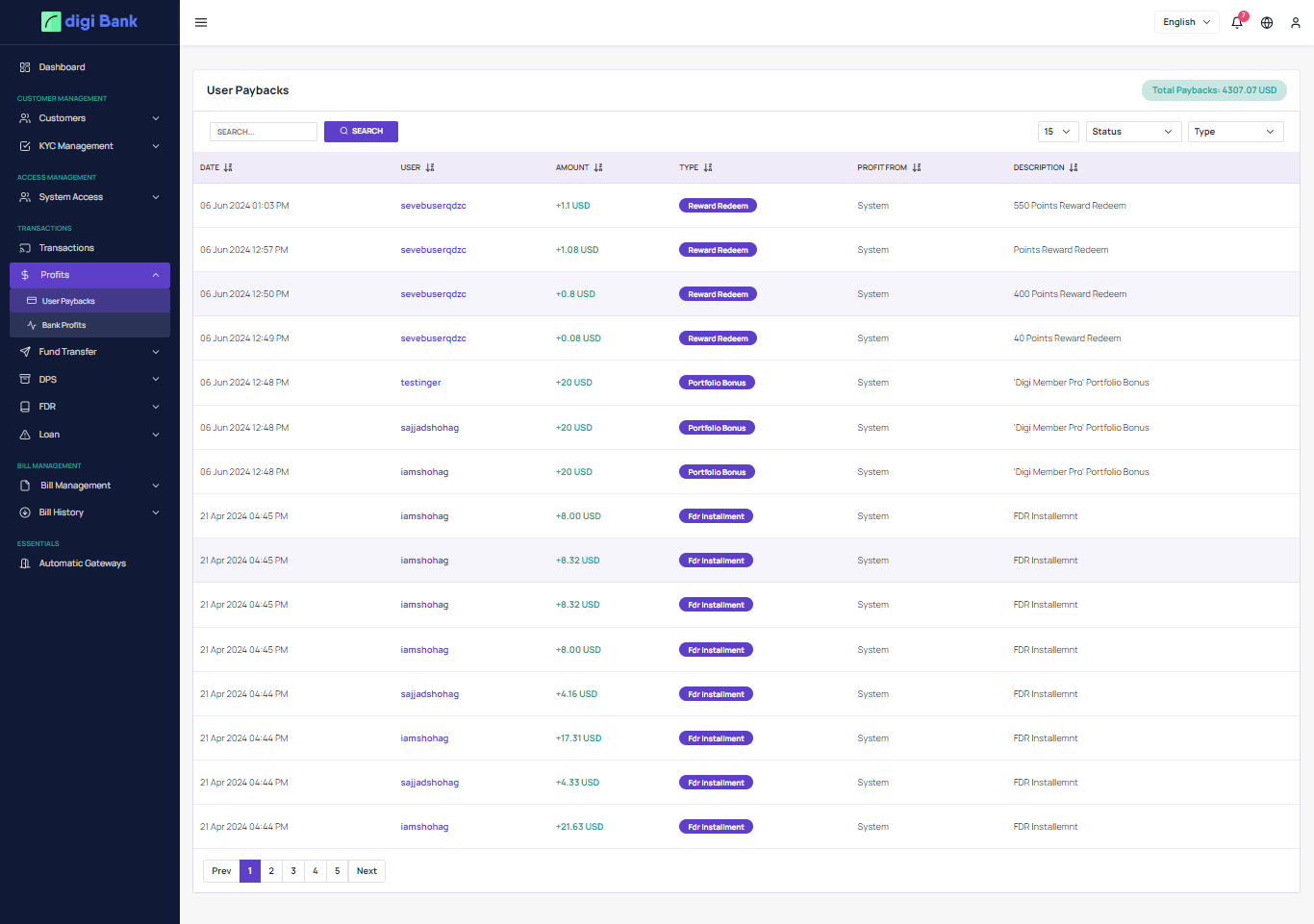Open the notifications bell icon
1314x924 pixels.
point(1237,22)
